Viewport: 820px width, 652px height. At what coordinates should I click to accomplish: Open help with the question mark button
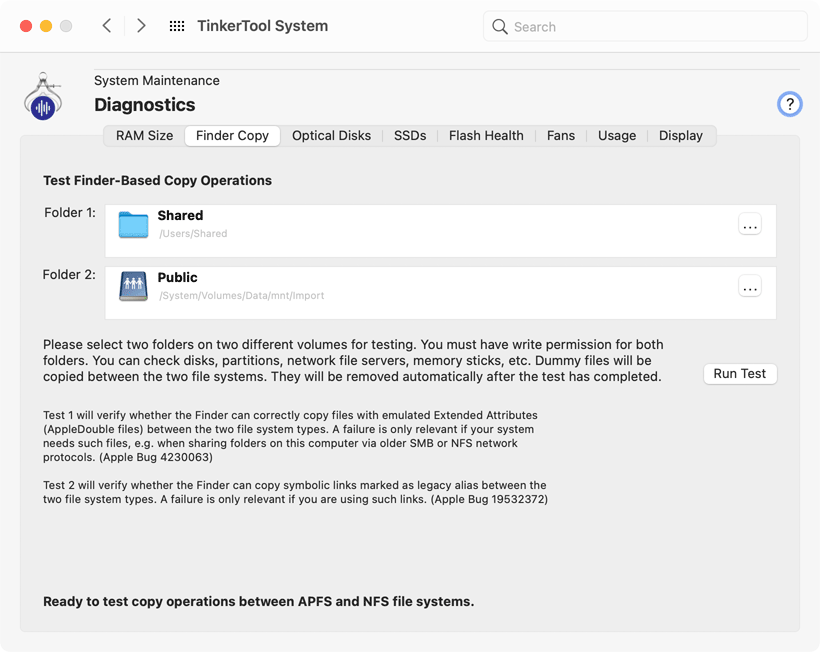pos(789,104)
